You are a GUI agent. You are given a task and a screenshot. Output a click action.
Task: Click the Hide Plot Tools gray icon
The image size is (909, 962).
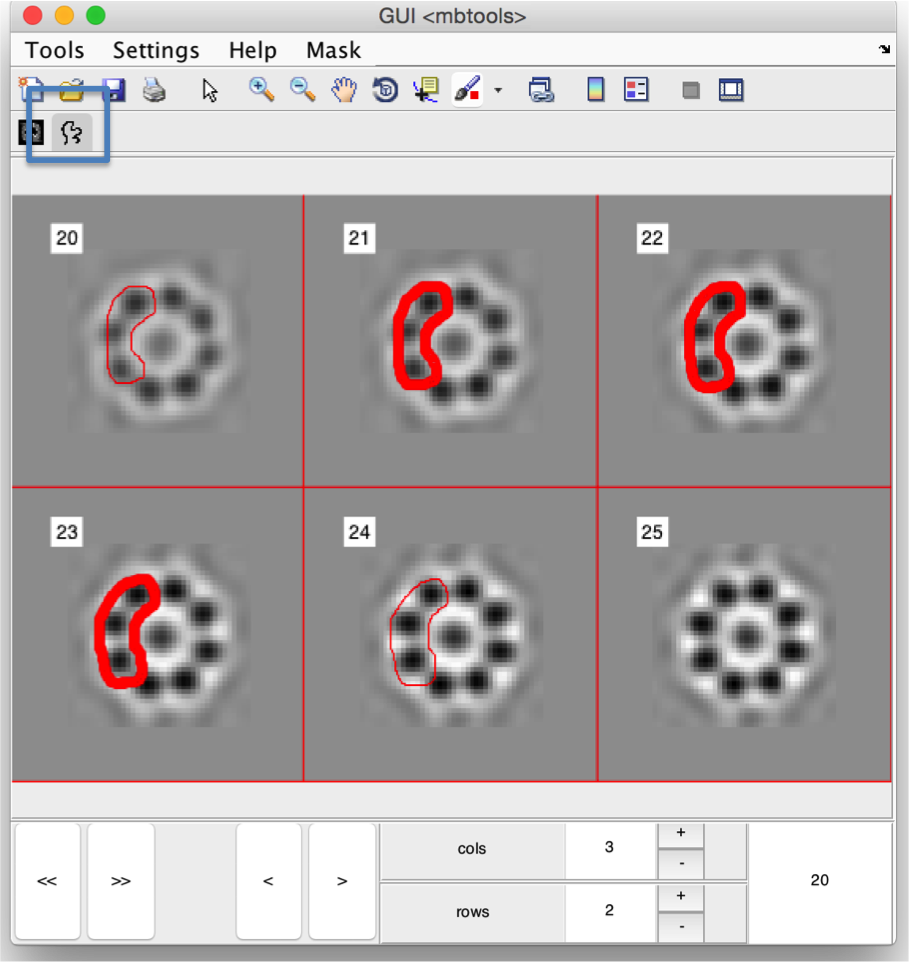point(691,90)
